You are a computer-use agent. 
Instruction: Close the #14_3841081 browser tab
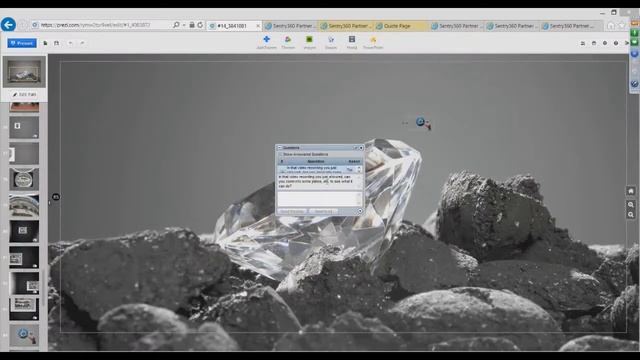[258, 26]
